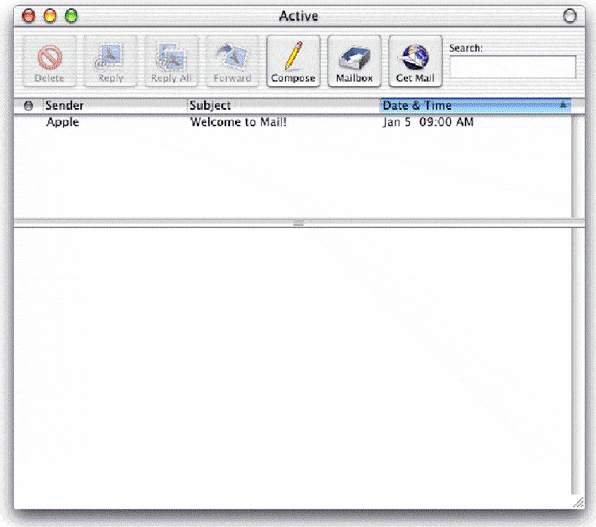
Task: Click the message list vertical scrollbar
Action: [x=578, y=167]
